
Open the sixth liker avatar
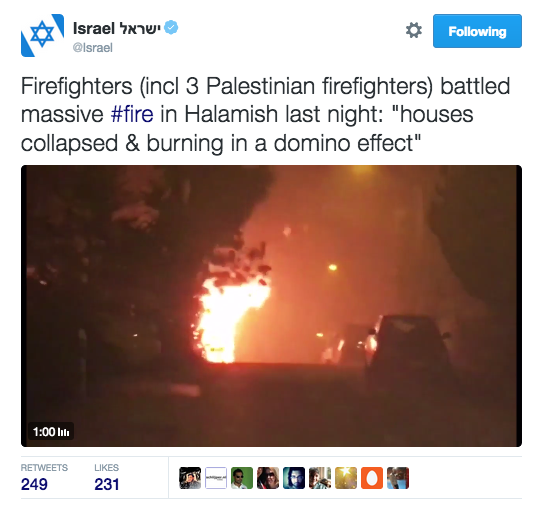tap(320, 478)
